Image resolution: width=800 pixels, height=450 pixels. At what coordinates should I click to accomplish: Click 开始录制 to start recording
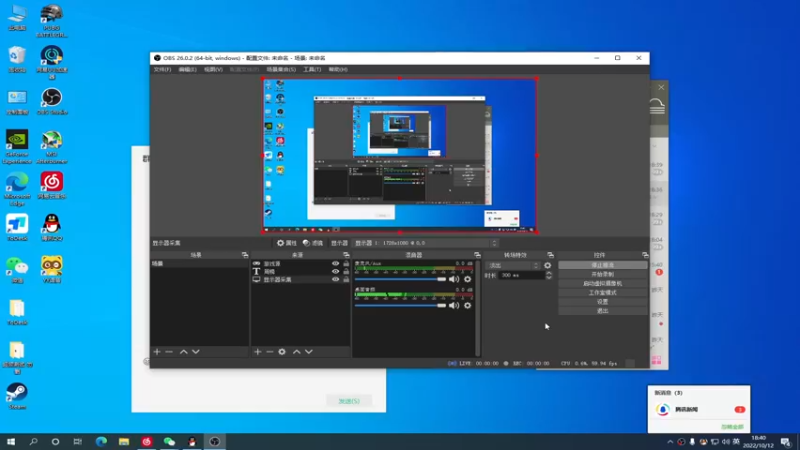(x=603, y=274)
